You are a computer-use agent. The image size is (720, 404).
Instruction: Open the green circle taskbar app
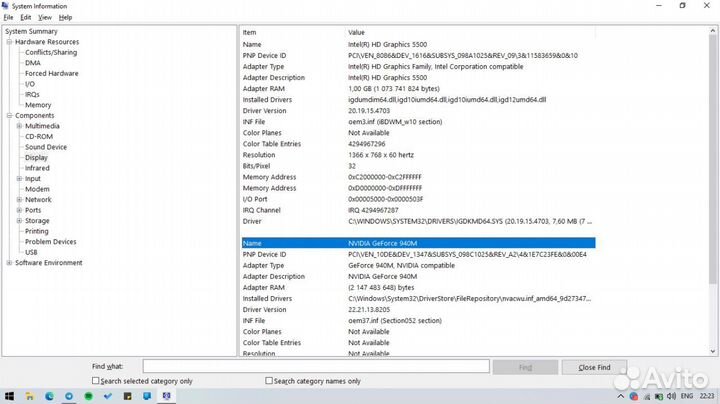[x=89, y=396]
